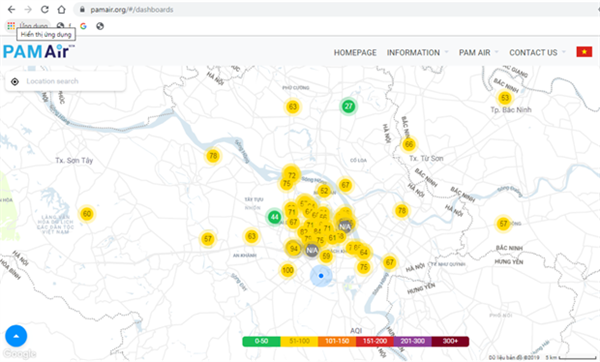Switch language via Vietnam flag icon
This screenshot has width=600, height=362.
584,52
